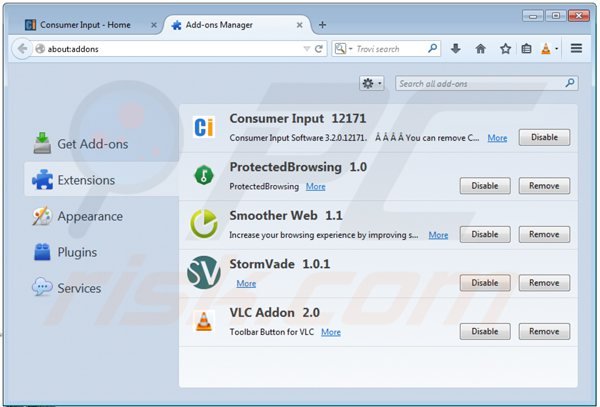The height and width of the screenshot is (407, 600).
Task: Click the site identity globe icon
Action: pyautogui.click(x=40, y=49)
